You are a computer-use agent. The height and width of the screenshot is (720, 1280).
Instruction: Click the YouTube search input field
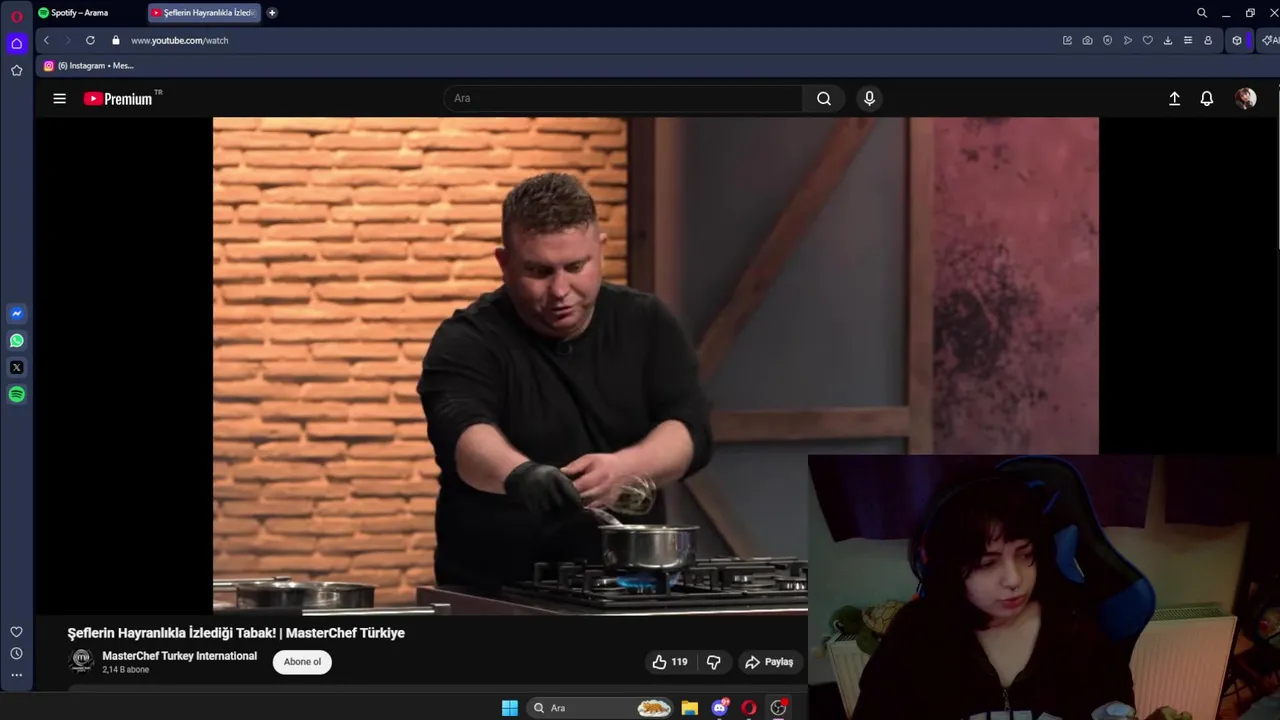point(623,98)
